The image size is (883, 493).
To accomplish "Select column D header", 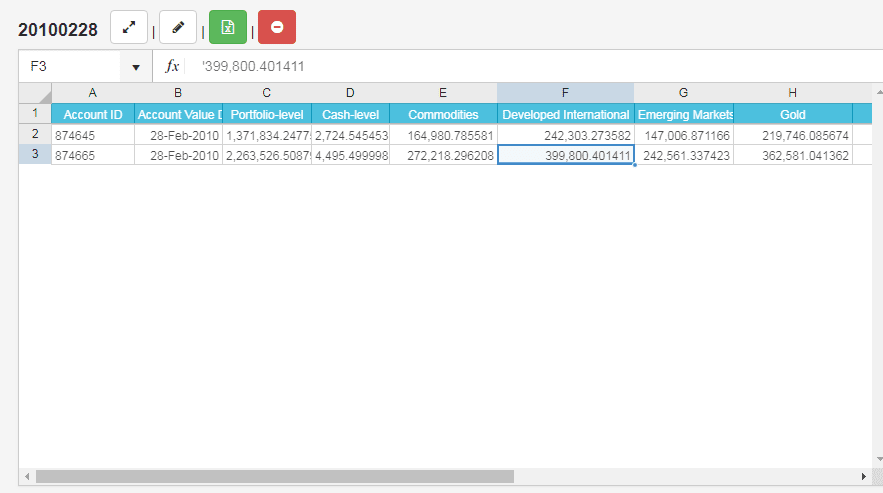I will pos(350,93).
